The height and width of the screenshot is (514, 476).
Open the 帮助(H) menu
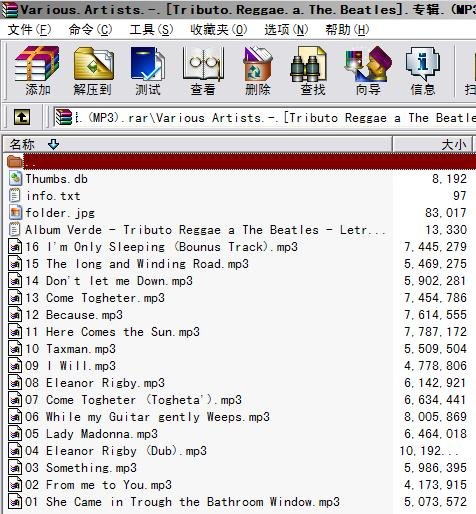pyautogui.click(x=347, y=30)
